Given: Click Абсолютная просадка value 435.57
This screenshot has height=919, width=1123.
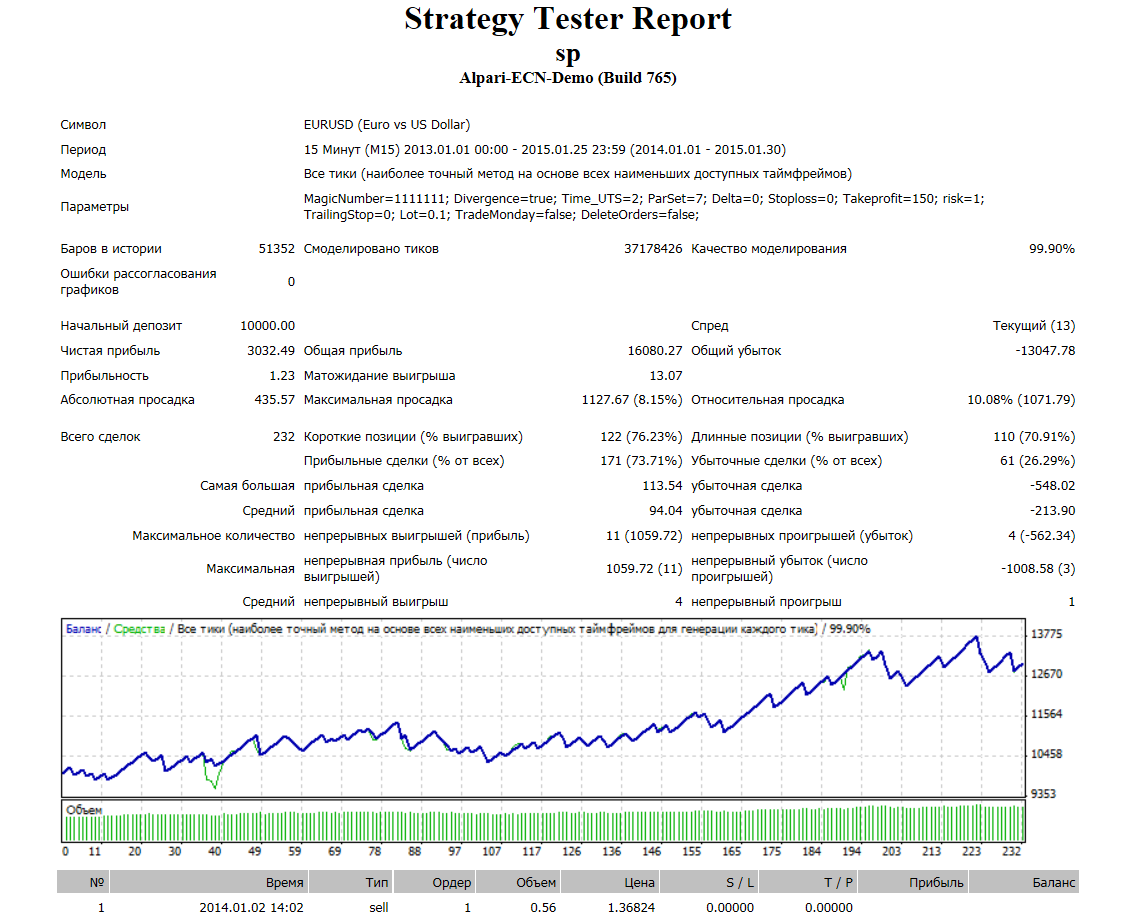Looking at the screenshot, I should tap(274, 400).
